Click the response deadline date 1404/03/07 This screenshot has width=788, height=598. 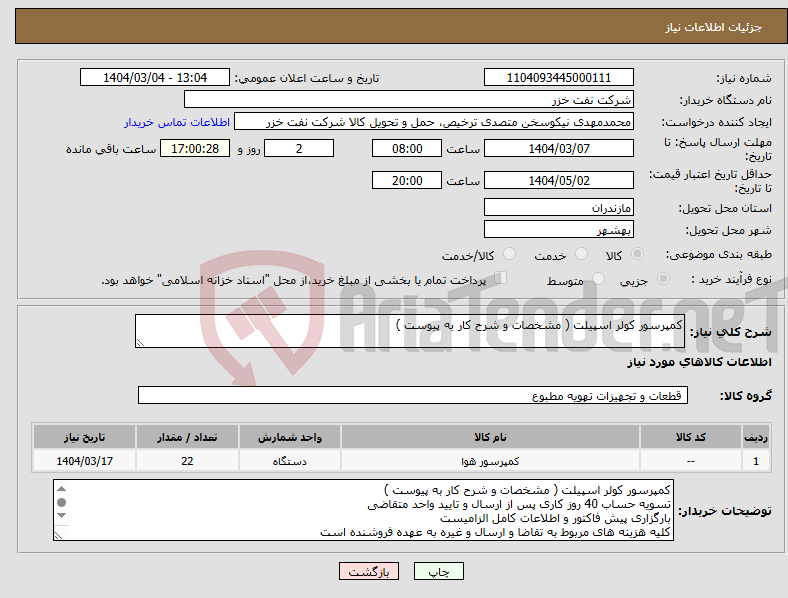pos(558,149)
